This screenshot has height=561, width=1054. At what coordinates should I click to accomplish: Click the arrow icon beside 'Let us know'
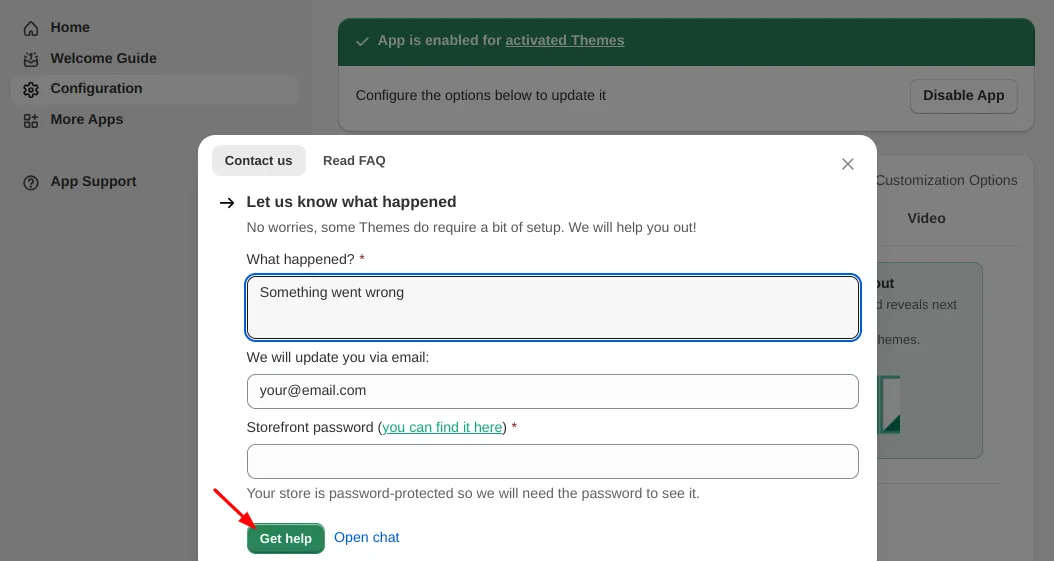(x=227, y=203)
